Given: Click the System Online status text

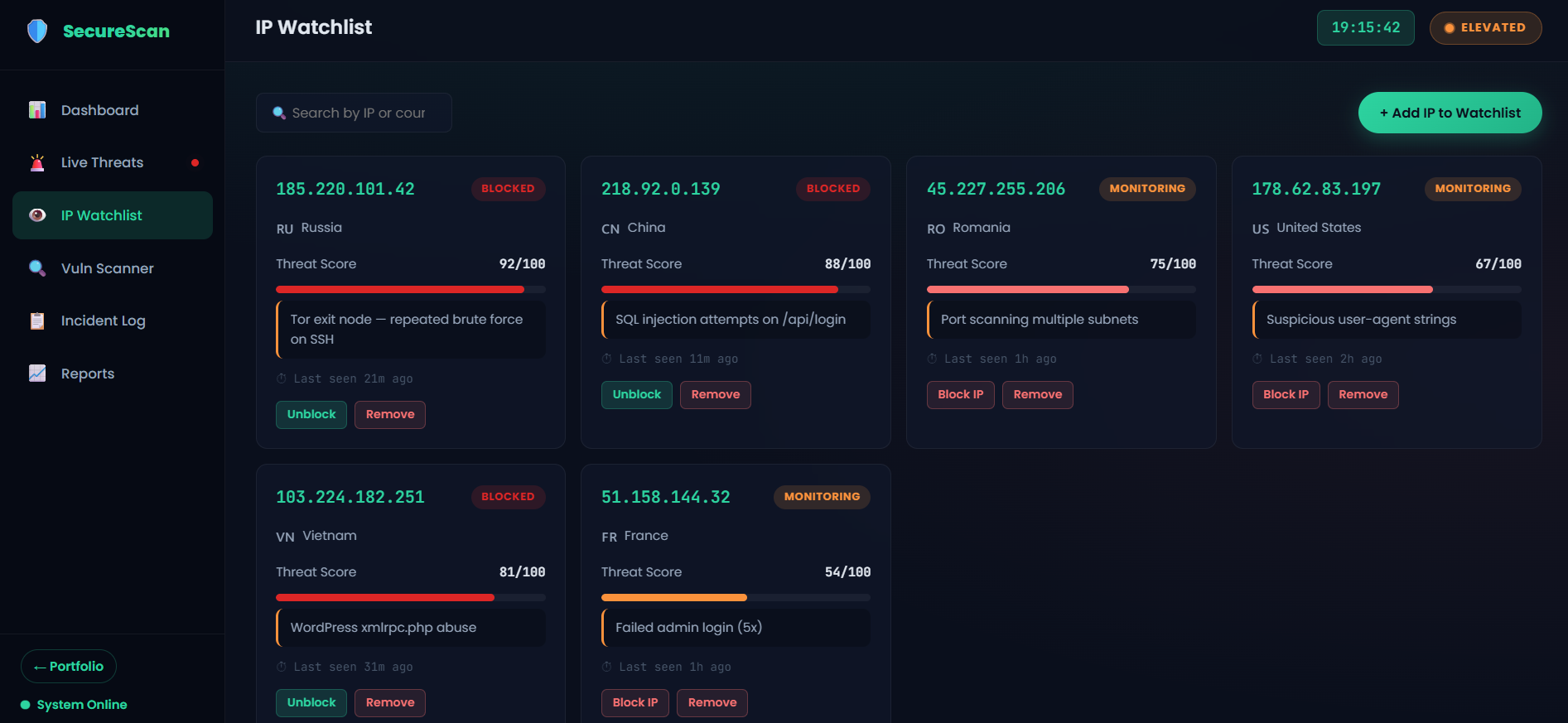Looking at the screenshot, I should point(82,705).
